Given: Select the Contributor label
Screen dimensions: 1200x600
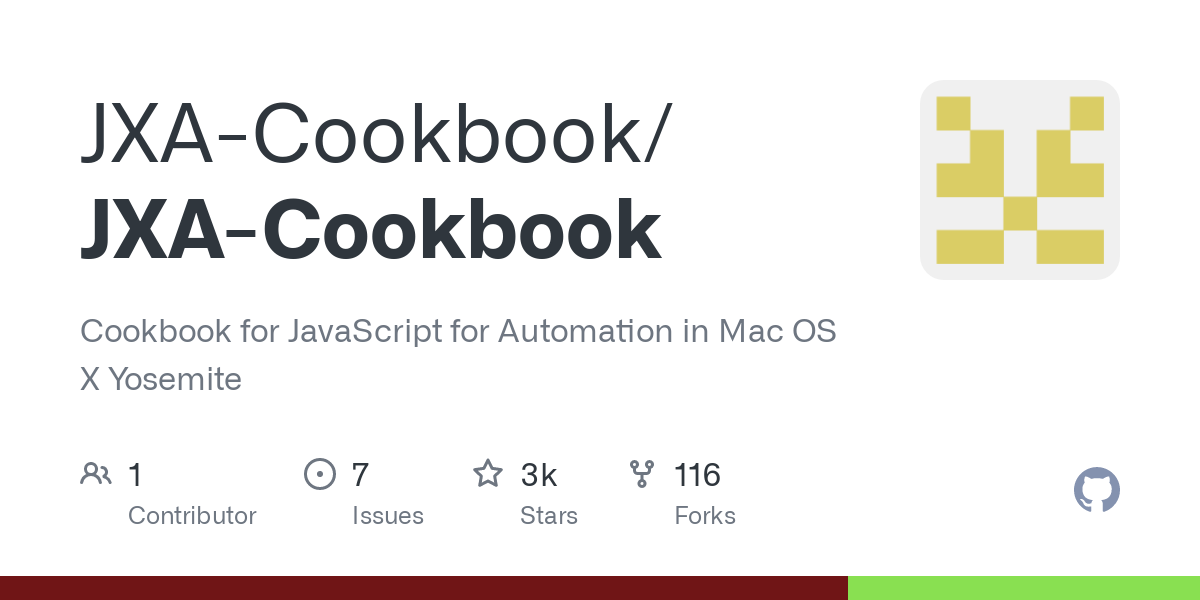Looking at the screenshot, I should [x=192, y=516].
